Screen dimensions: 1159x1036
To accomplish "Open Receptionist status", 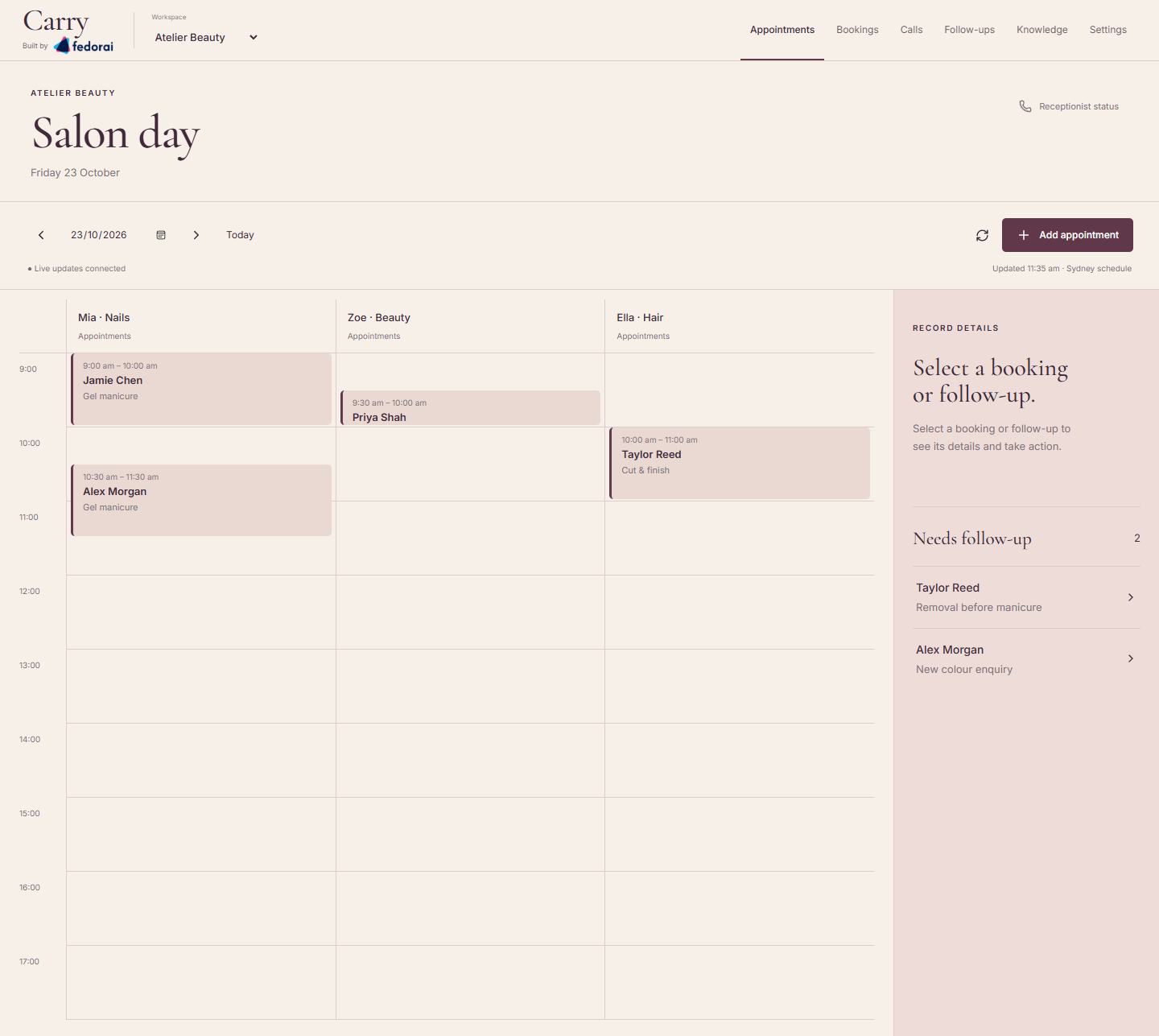I will (1069, 106).
